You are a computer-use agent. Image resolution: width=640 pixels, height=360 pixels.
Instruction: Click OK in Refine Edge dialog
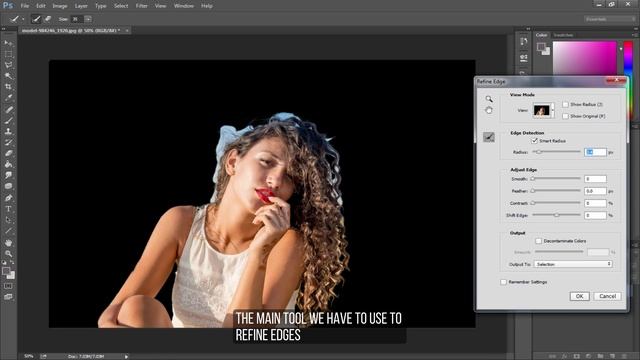coord(579,296)
